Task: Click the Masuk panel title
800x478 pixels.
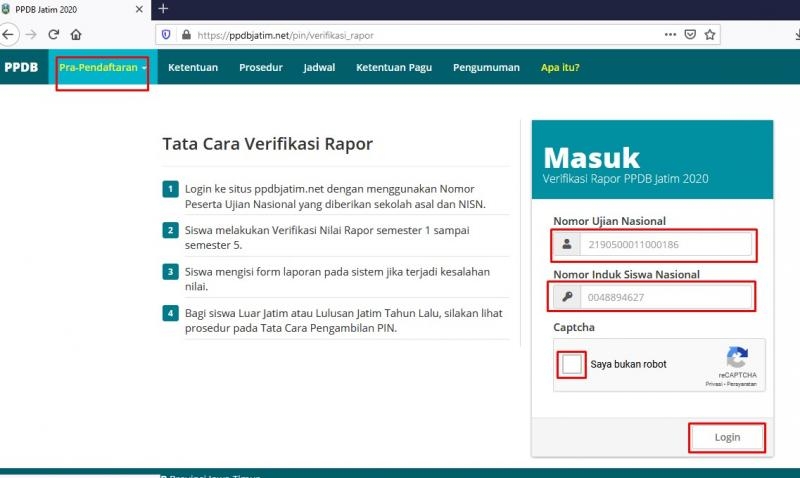Action: point(591,158)
